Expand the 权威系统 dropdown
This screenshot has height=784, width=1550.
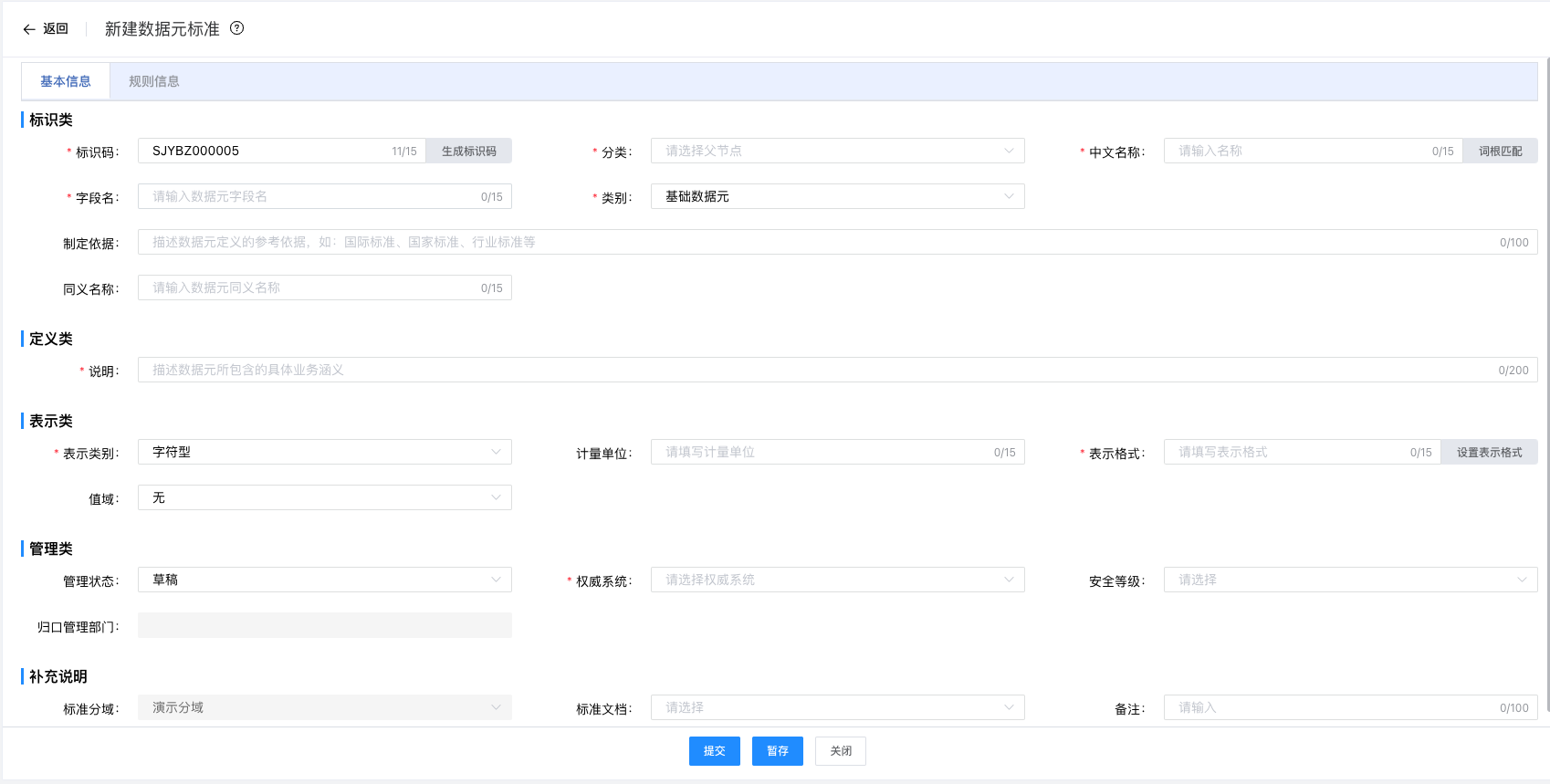pyautogui.click(x=837, y=580)
